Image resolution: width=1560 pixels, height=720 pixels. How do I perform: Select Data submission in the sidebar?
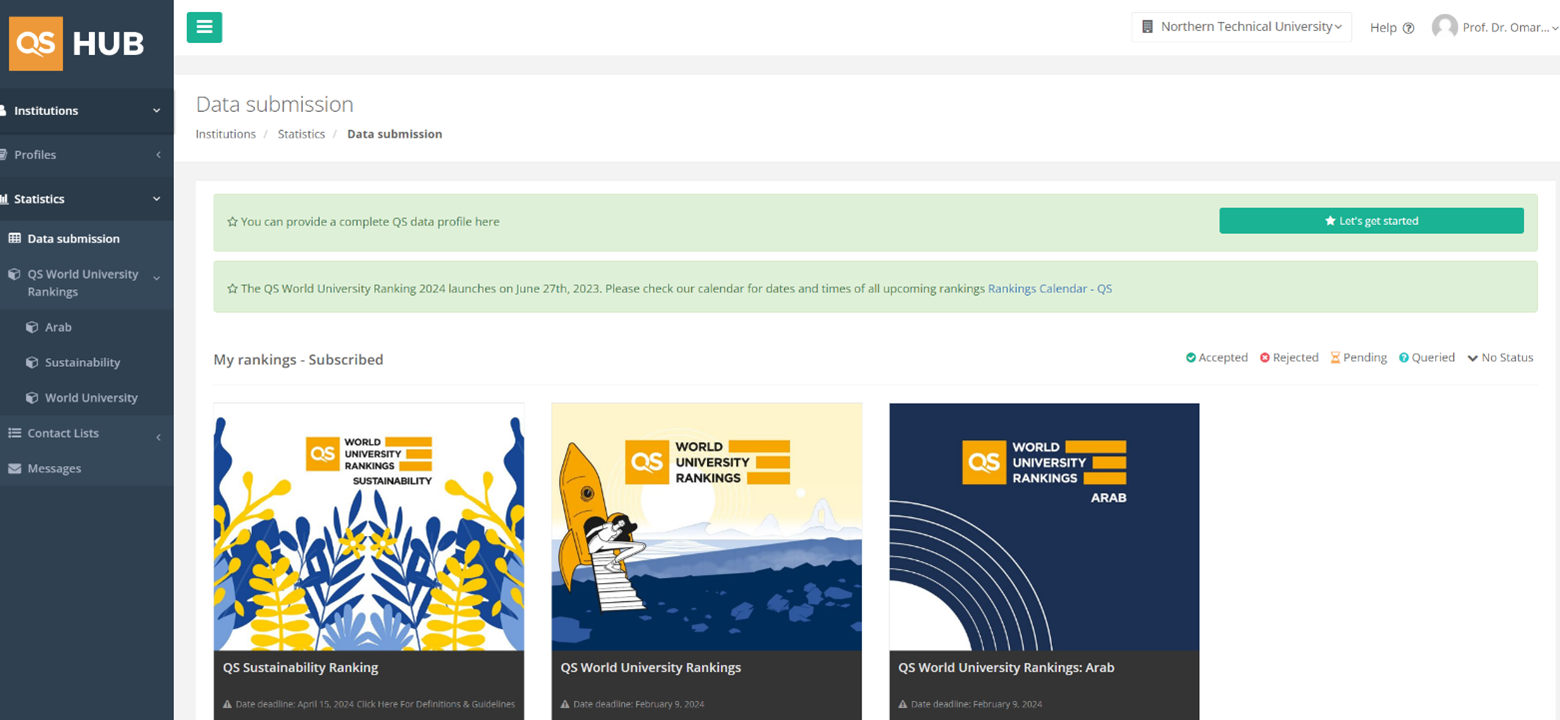click(x=73, y=239)
